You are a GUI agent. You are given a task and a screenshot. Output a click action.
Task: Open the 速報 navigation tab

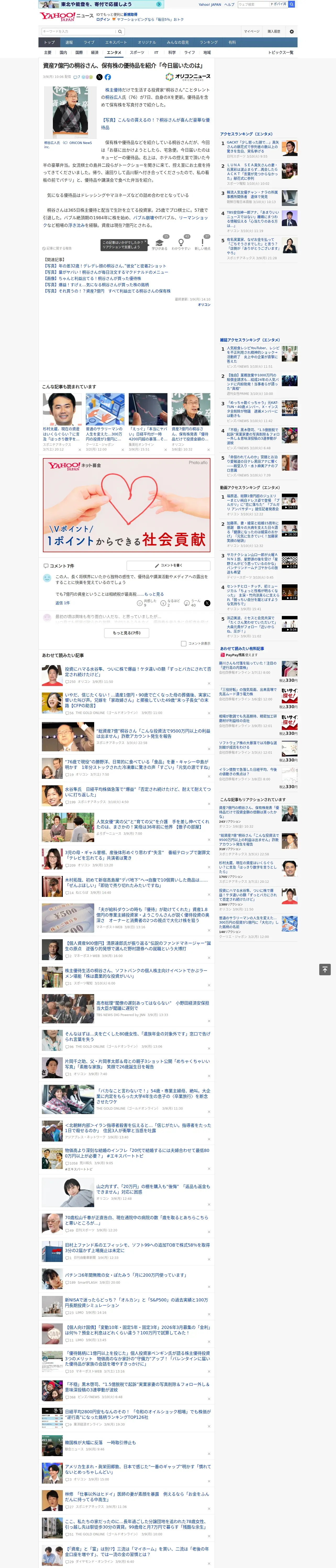69,43
